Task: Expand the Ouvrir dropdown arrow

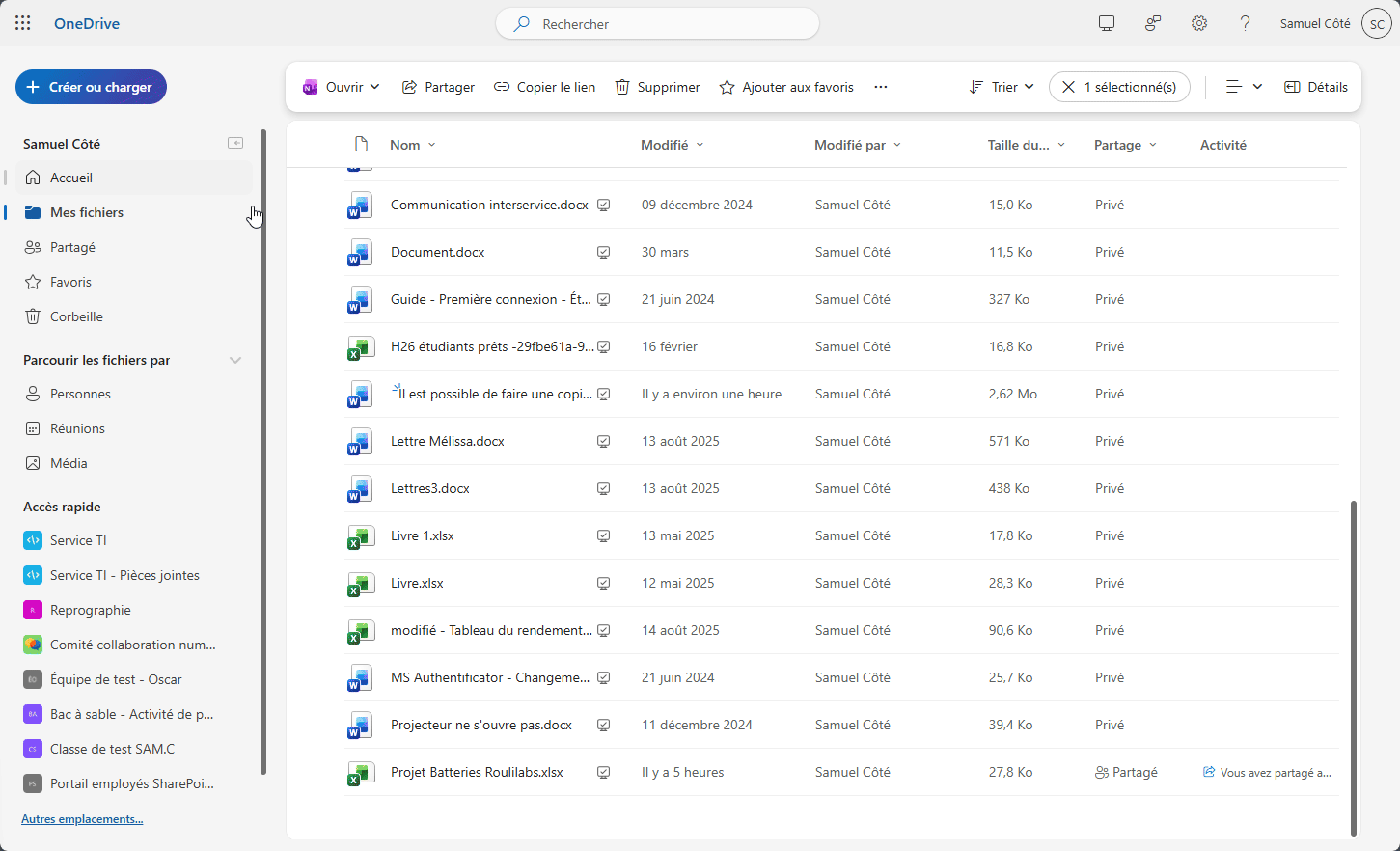Action: tap(374, 87)
